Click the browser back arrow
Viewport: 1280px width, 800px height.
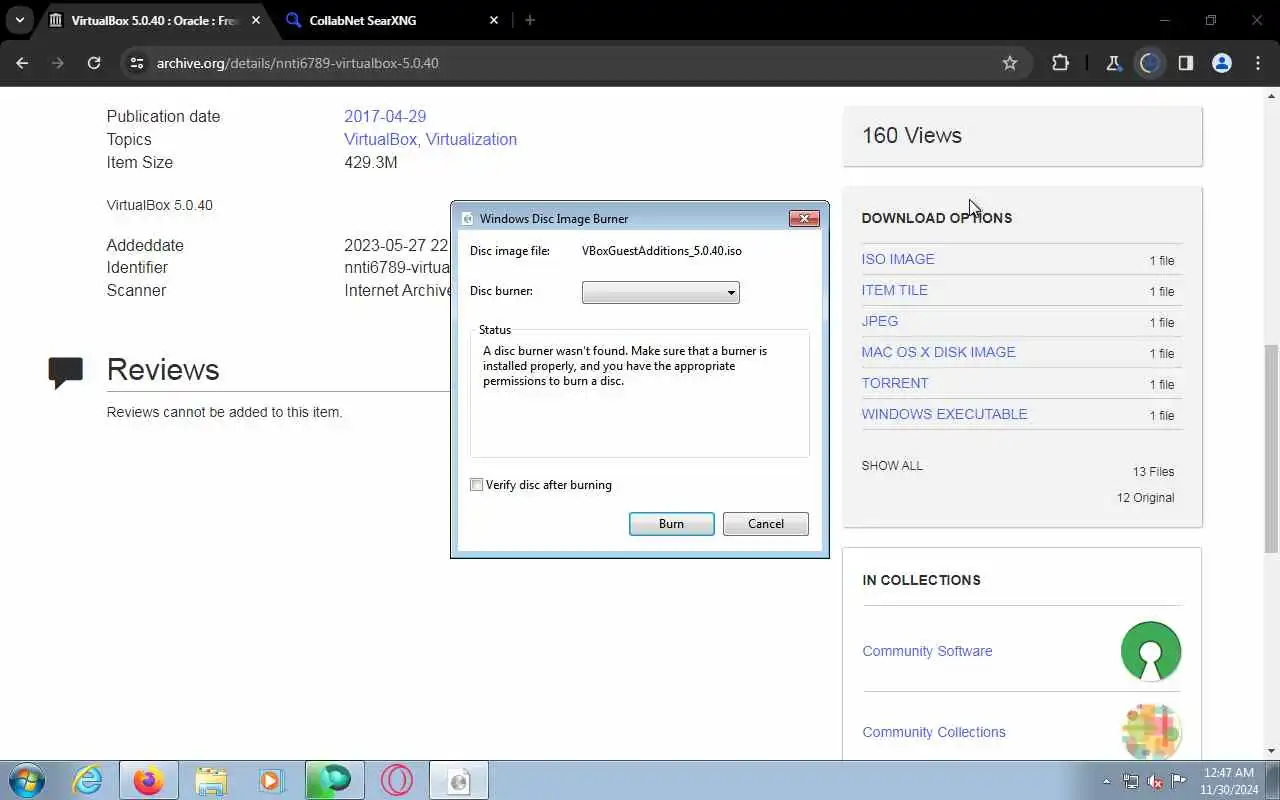22,63
